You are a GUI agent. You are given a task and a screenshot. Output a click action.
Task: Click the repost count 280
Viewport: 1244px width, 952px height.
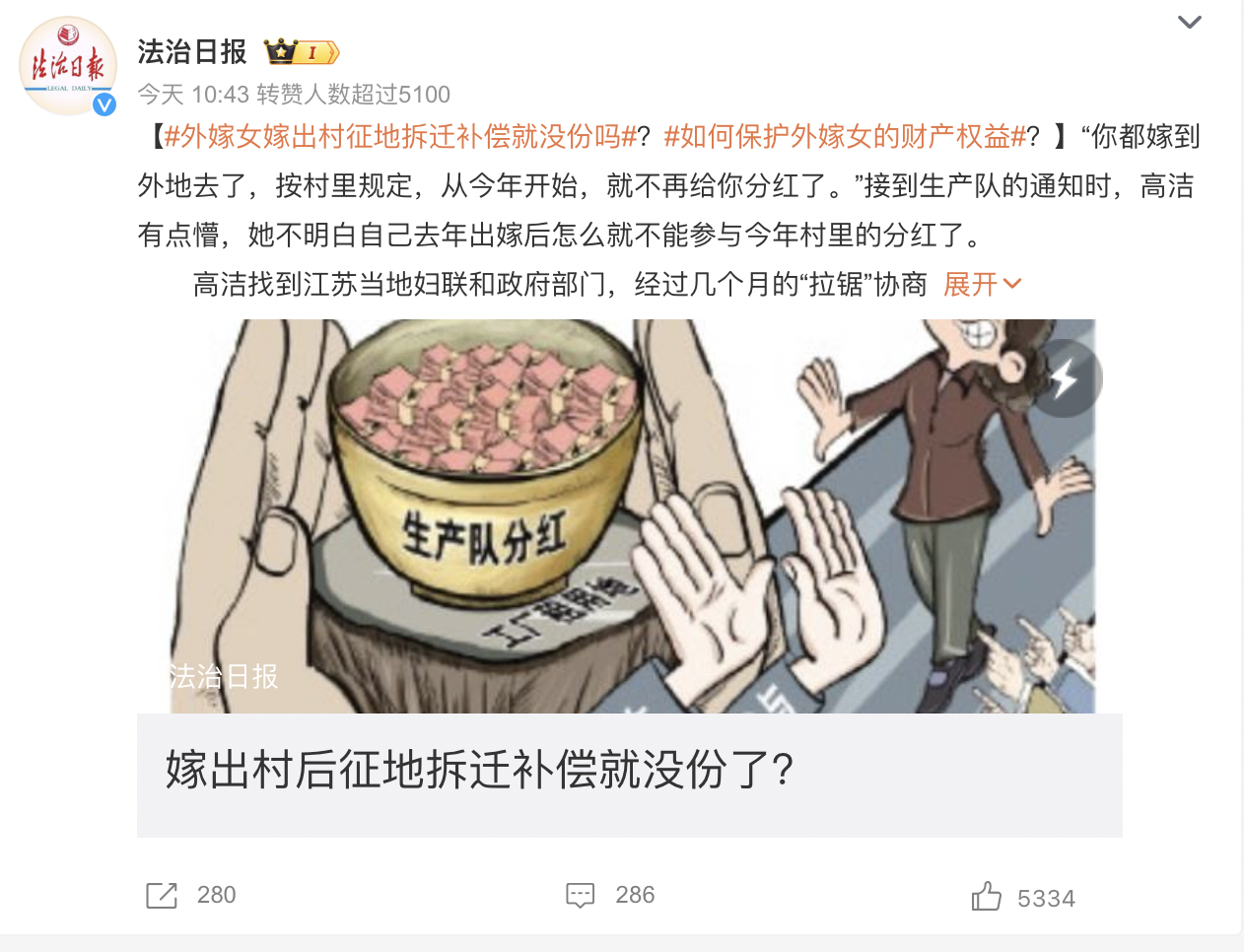coord(216,895)
